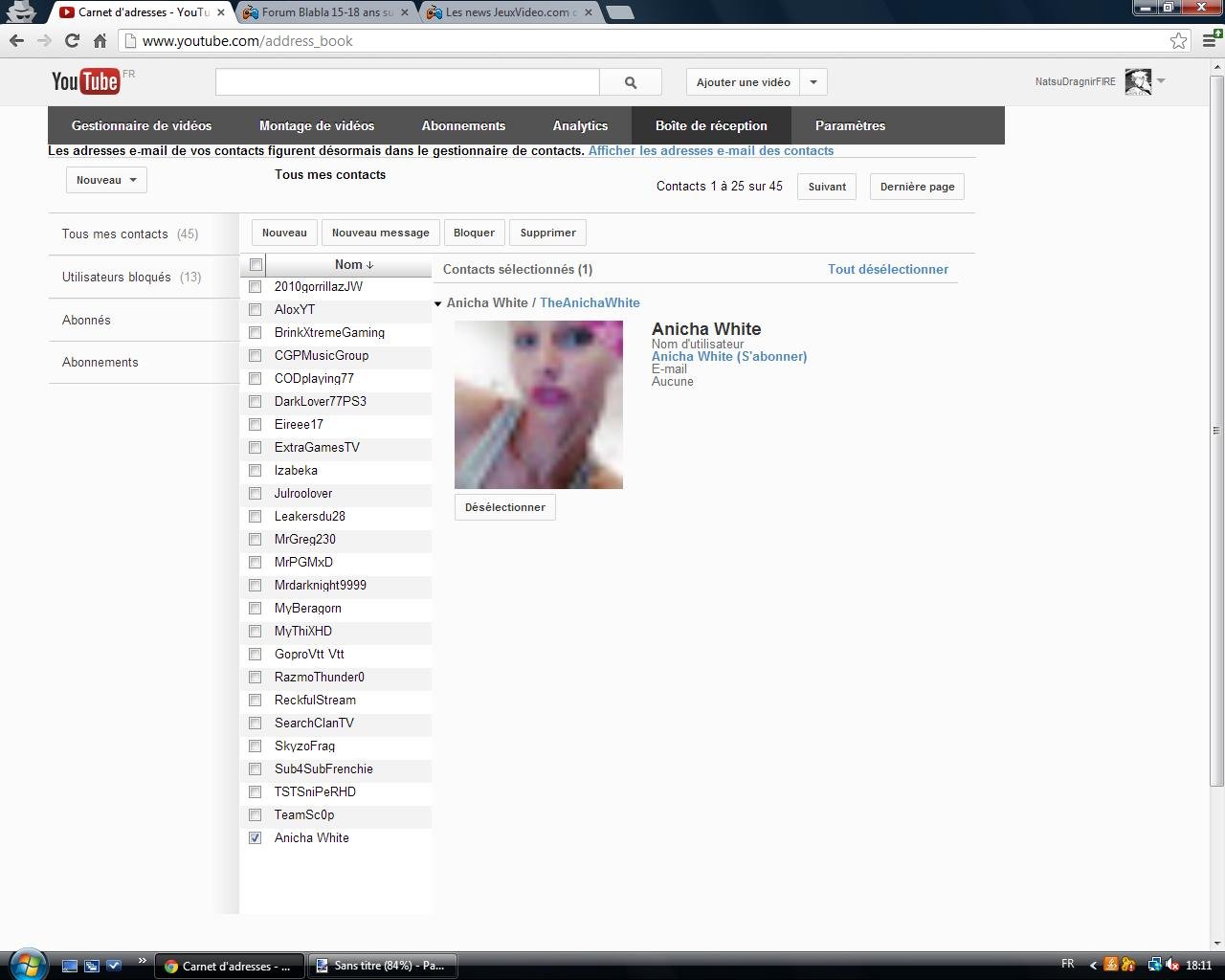Uncheck the Anicha White checkbox

[256, 838]
